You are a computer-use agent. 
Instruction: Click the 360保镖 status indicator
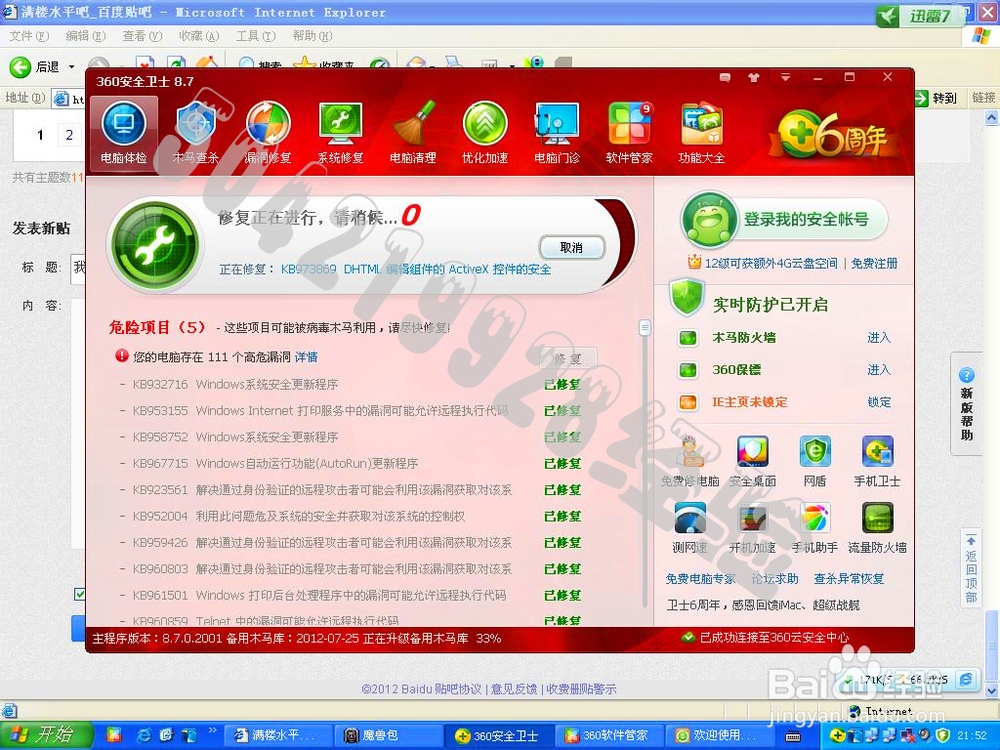(688, 370)
